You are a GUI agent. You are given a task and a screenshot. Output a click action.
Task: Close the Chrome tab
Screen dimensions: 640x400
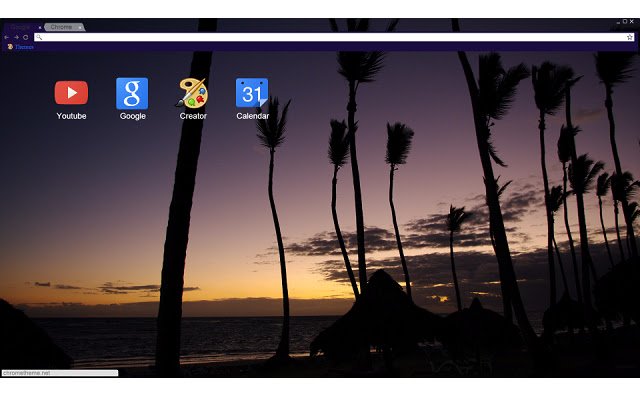point(80,28)
